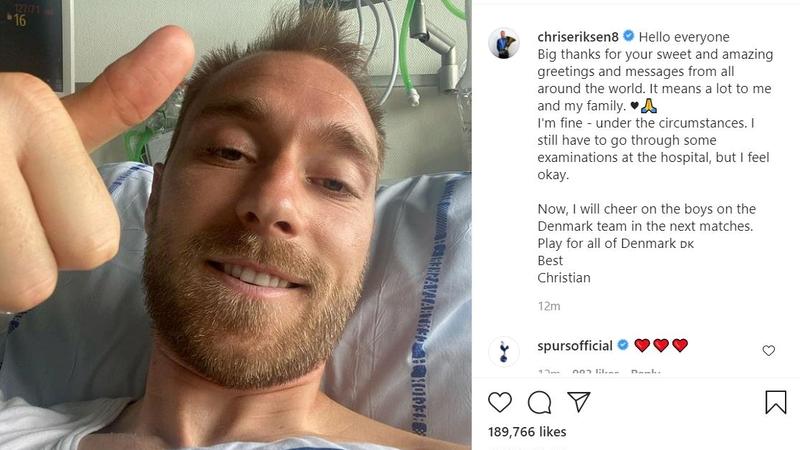Save post with the bookmark icon
Viewport: 800px width, 450px height.
tap(776, 402)
